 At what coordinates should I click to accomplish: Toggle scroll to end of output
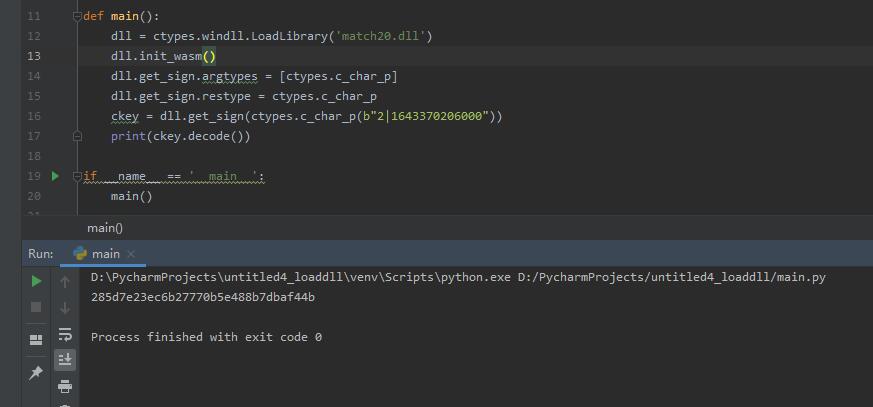(65, 360)
